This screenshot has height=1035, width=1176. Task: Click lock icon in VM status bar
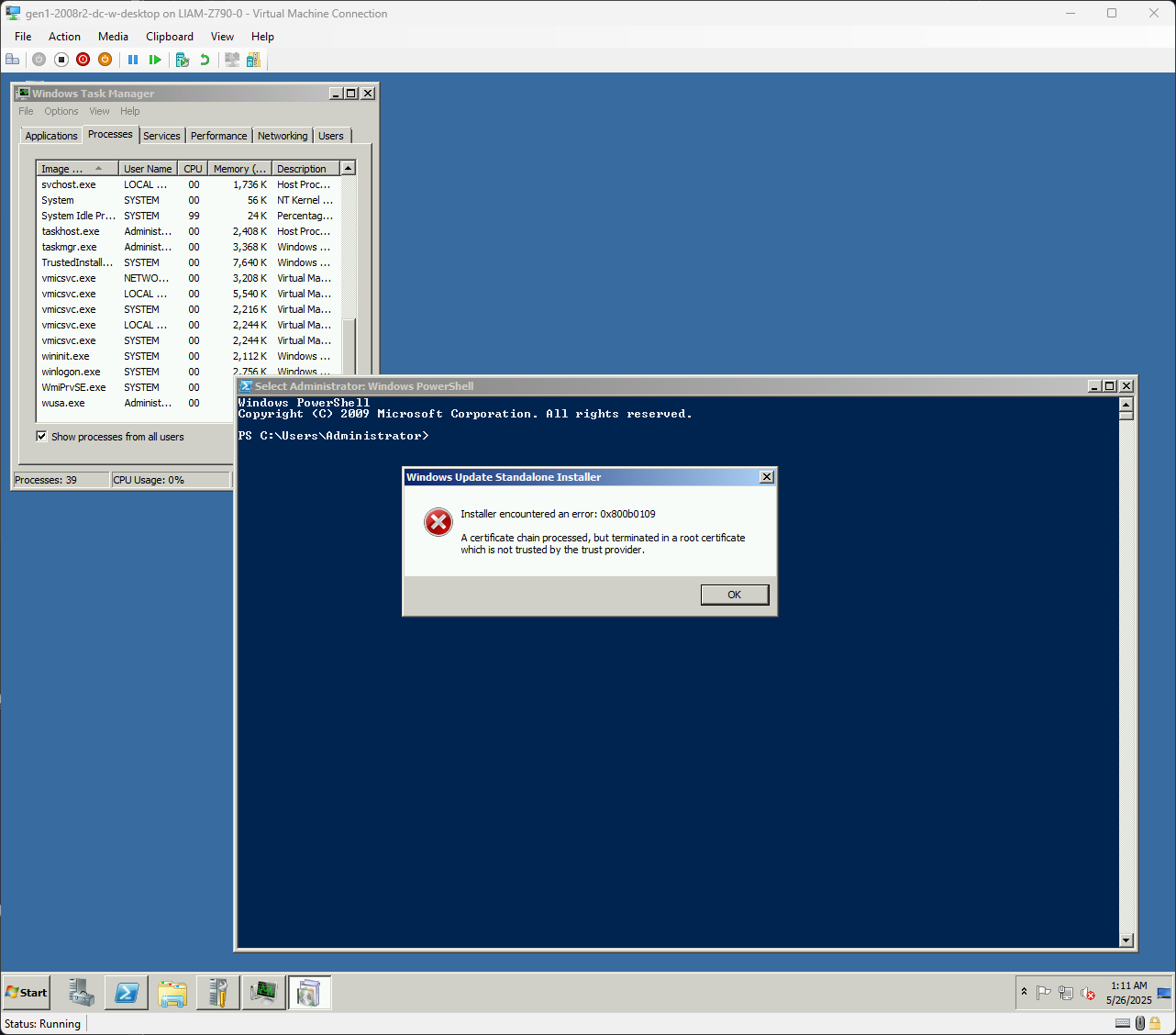point(1156,1023)
